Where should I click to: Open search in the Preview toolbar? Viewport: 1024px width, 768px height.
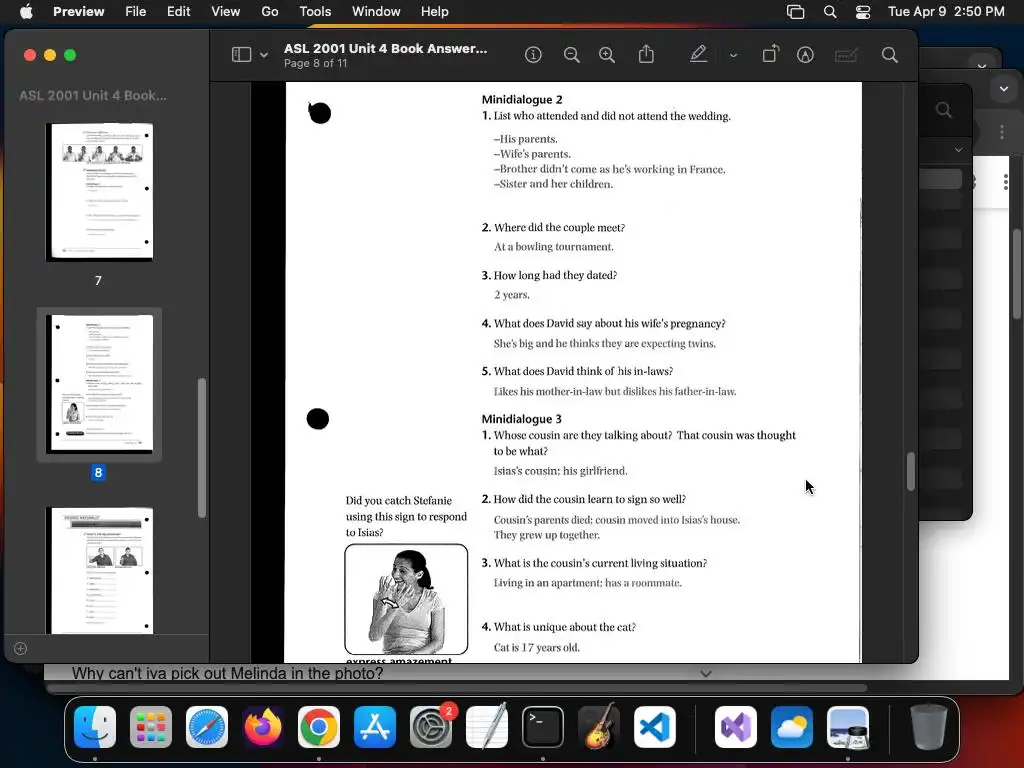tap(889, 55)
